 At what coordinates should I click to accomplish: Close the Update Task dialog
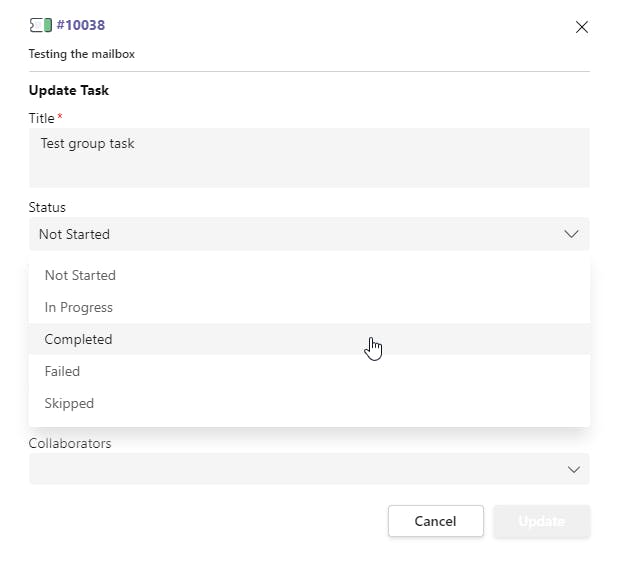pos(582,27)
